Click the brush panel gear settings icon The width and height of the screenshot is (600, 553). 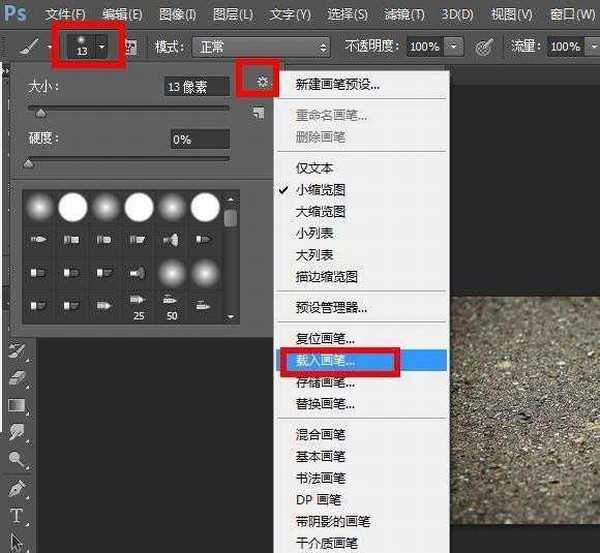263,82
